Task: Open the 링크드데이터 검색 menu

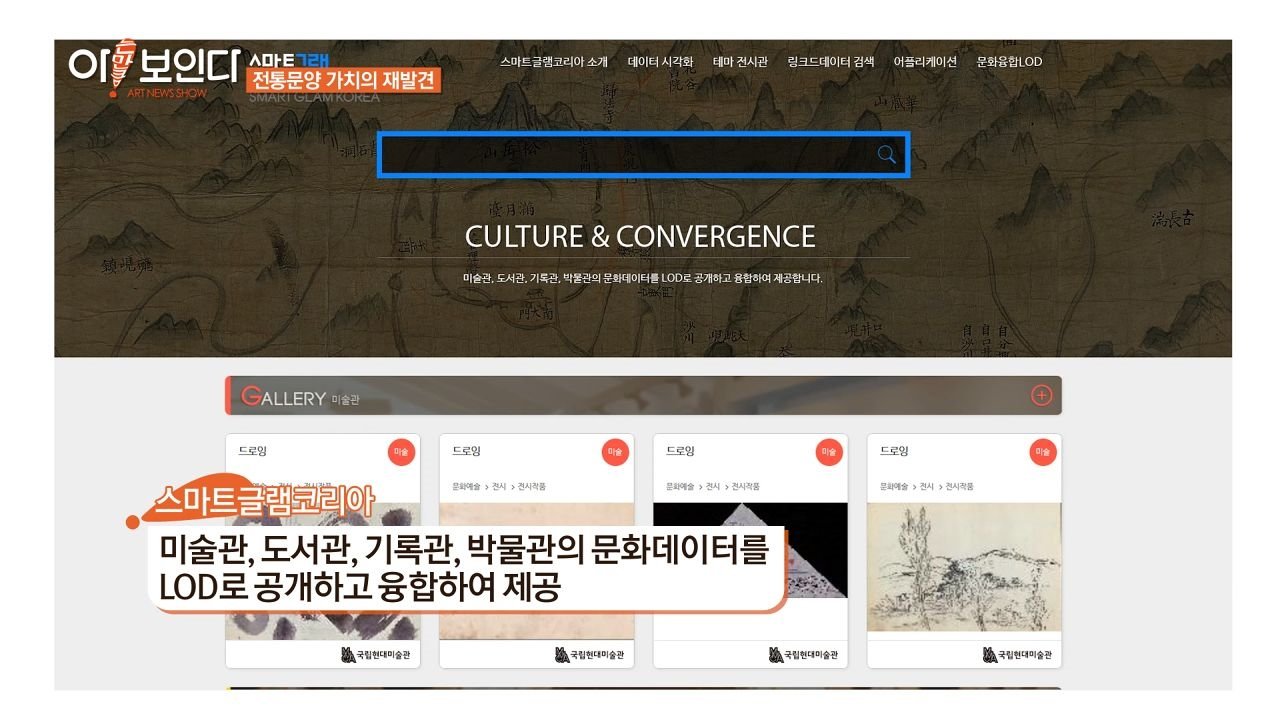Action: click(x=830, y=62)
